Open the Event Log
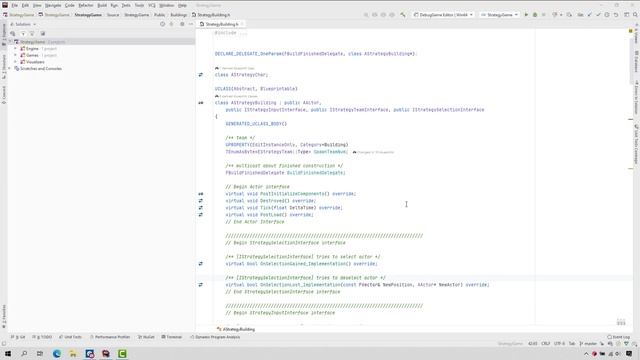Viewport: 640px width, 360px height. coord(619,337)
